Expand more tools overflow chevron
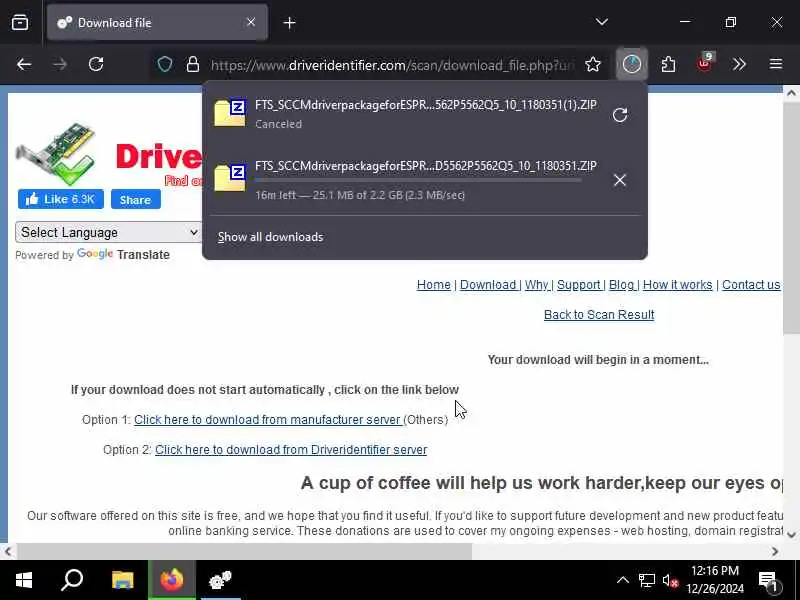The height and width of the screenshot is (600, 800). [x=739, y=64]
